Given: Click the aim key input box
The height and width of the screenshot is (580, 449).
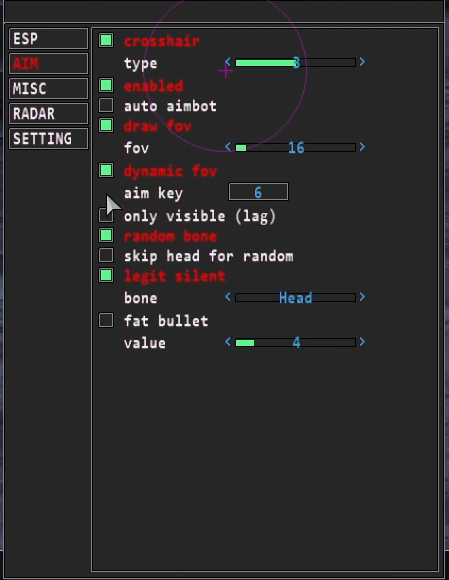Looking at the screenshot, I should click(x=259, y=192).
